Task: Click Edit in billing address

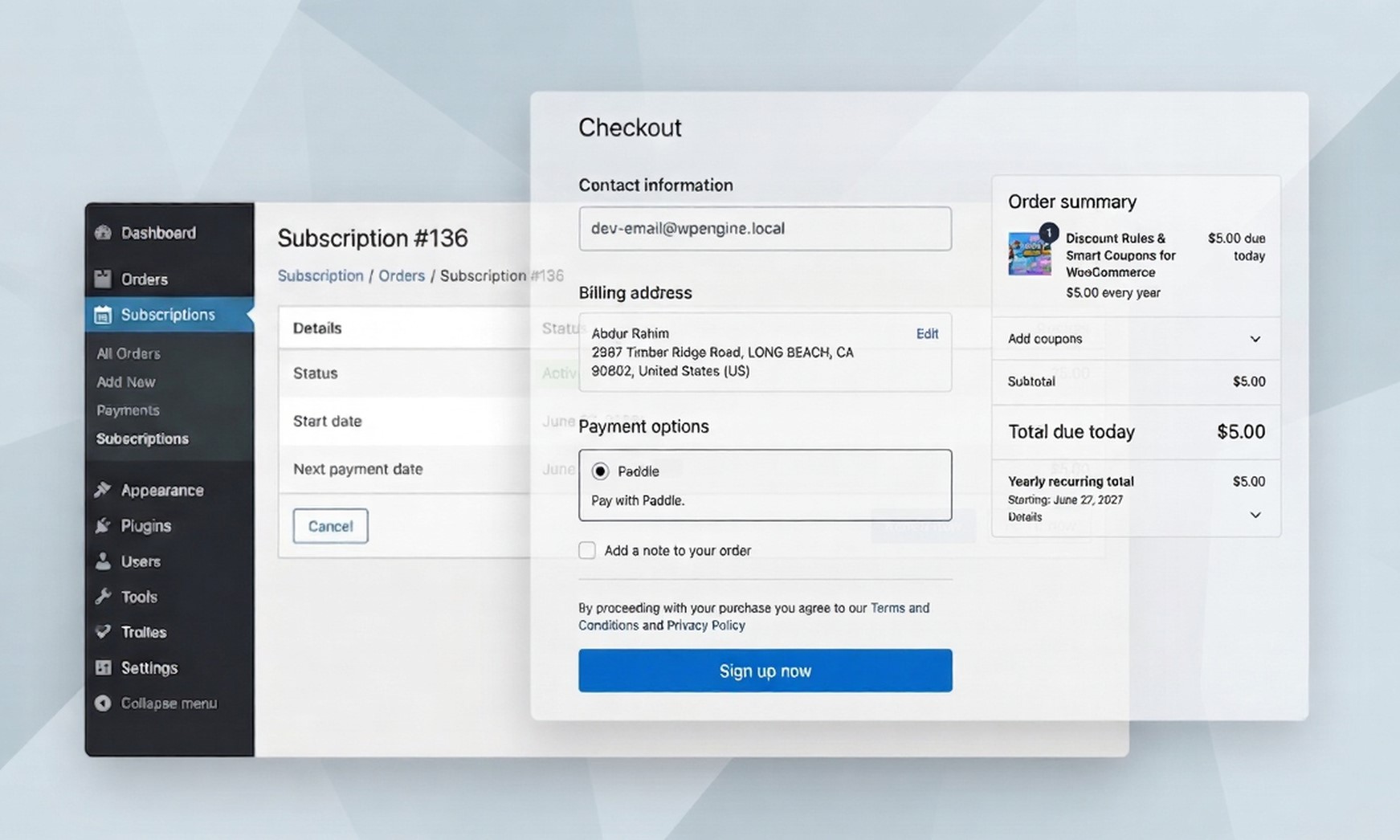Action: [927, 333]
